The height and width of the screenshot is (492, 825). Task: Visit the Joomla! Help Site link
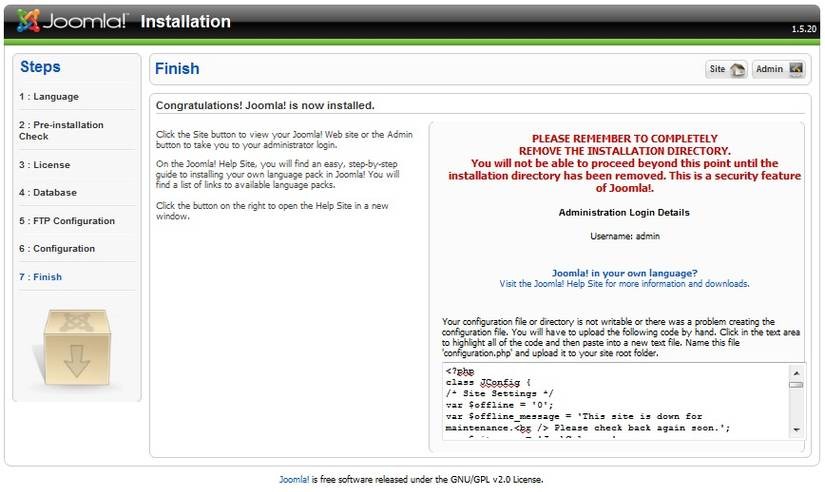[x=625, y=284]
